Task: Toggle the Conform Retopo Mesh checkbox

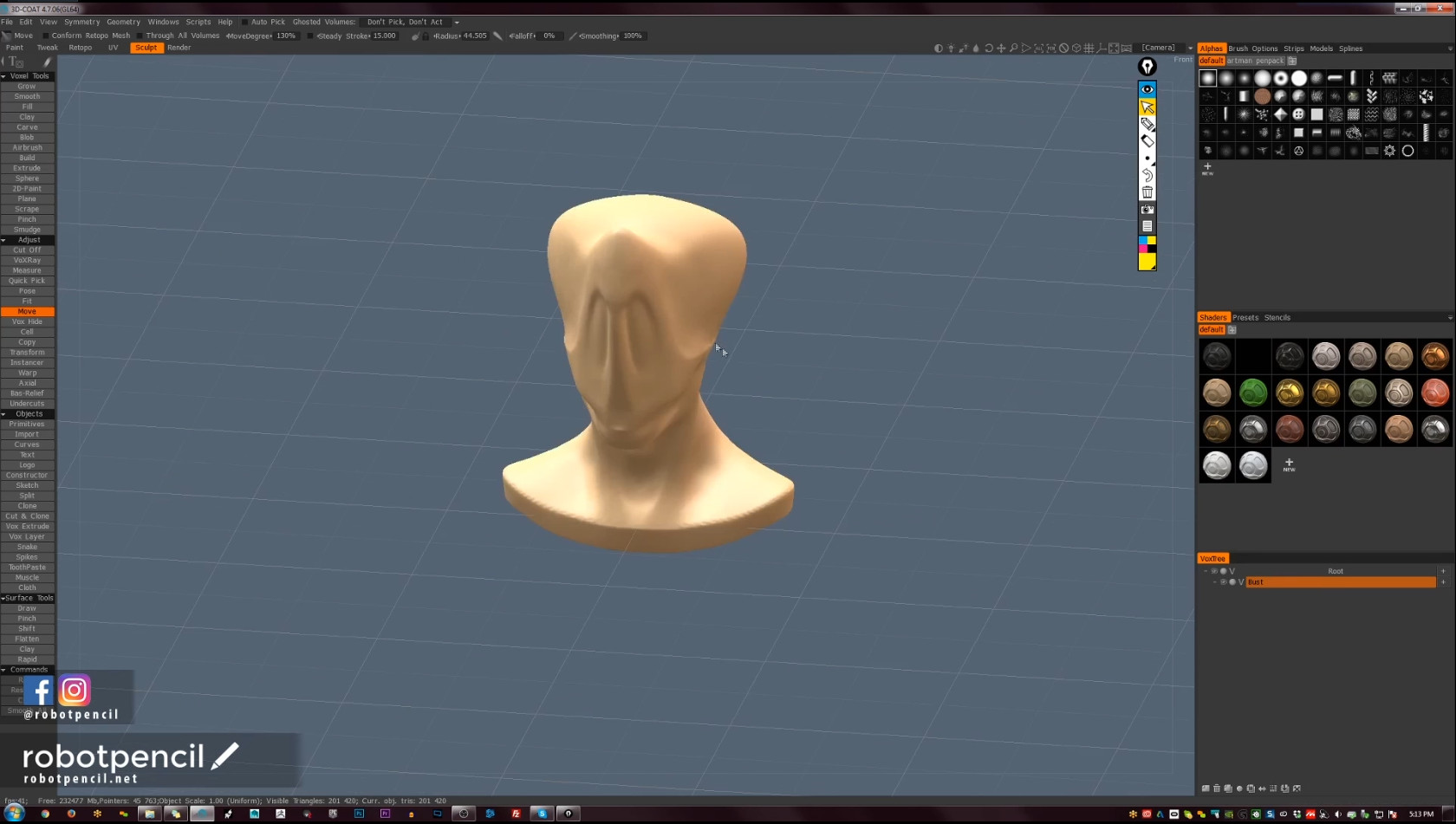Action: tap(45, 36)
